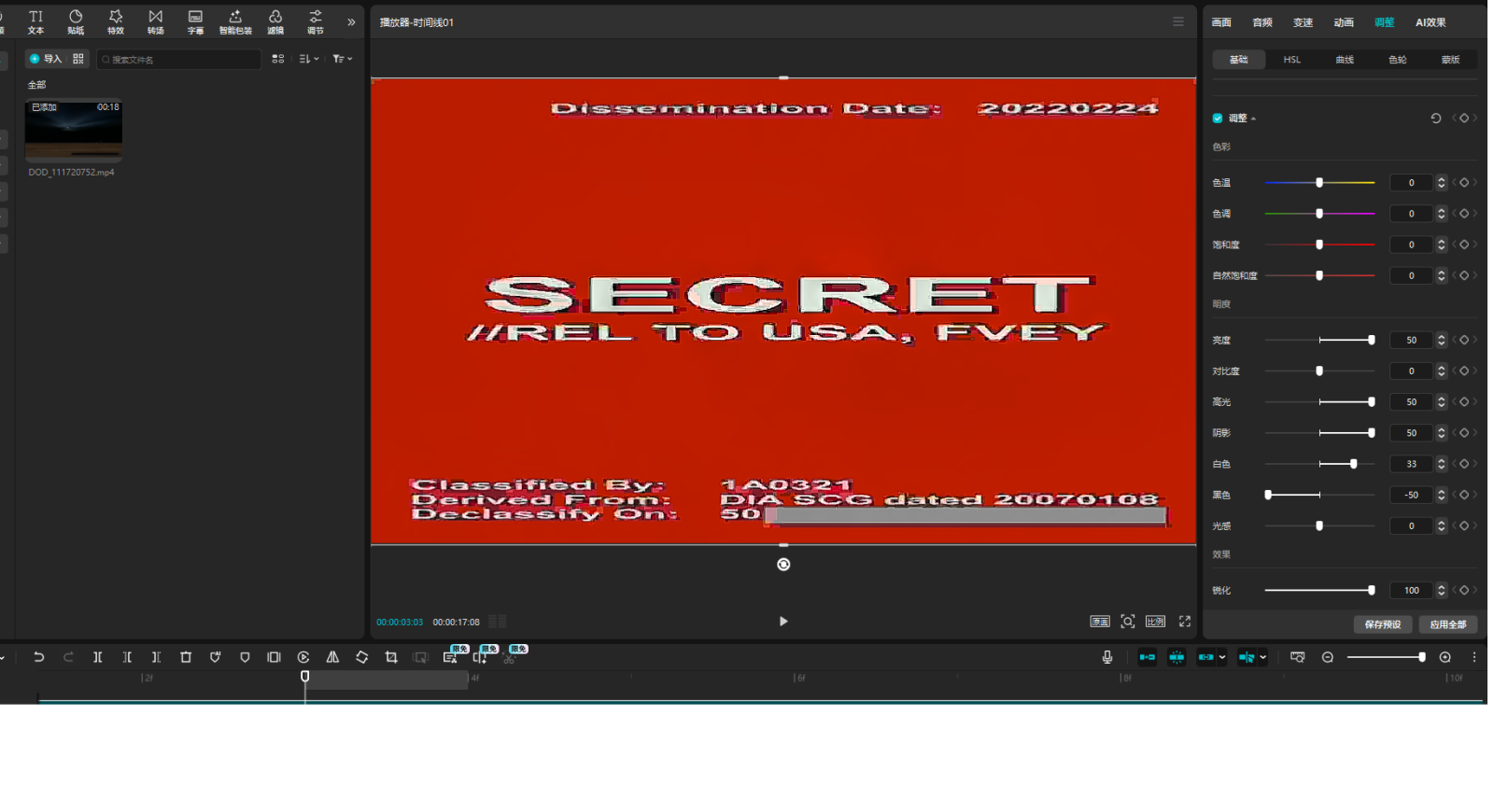Select the HSL sub-tab
Screen dimensions: 1494x812
[x=1292, y=60]
